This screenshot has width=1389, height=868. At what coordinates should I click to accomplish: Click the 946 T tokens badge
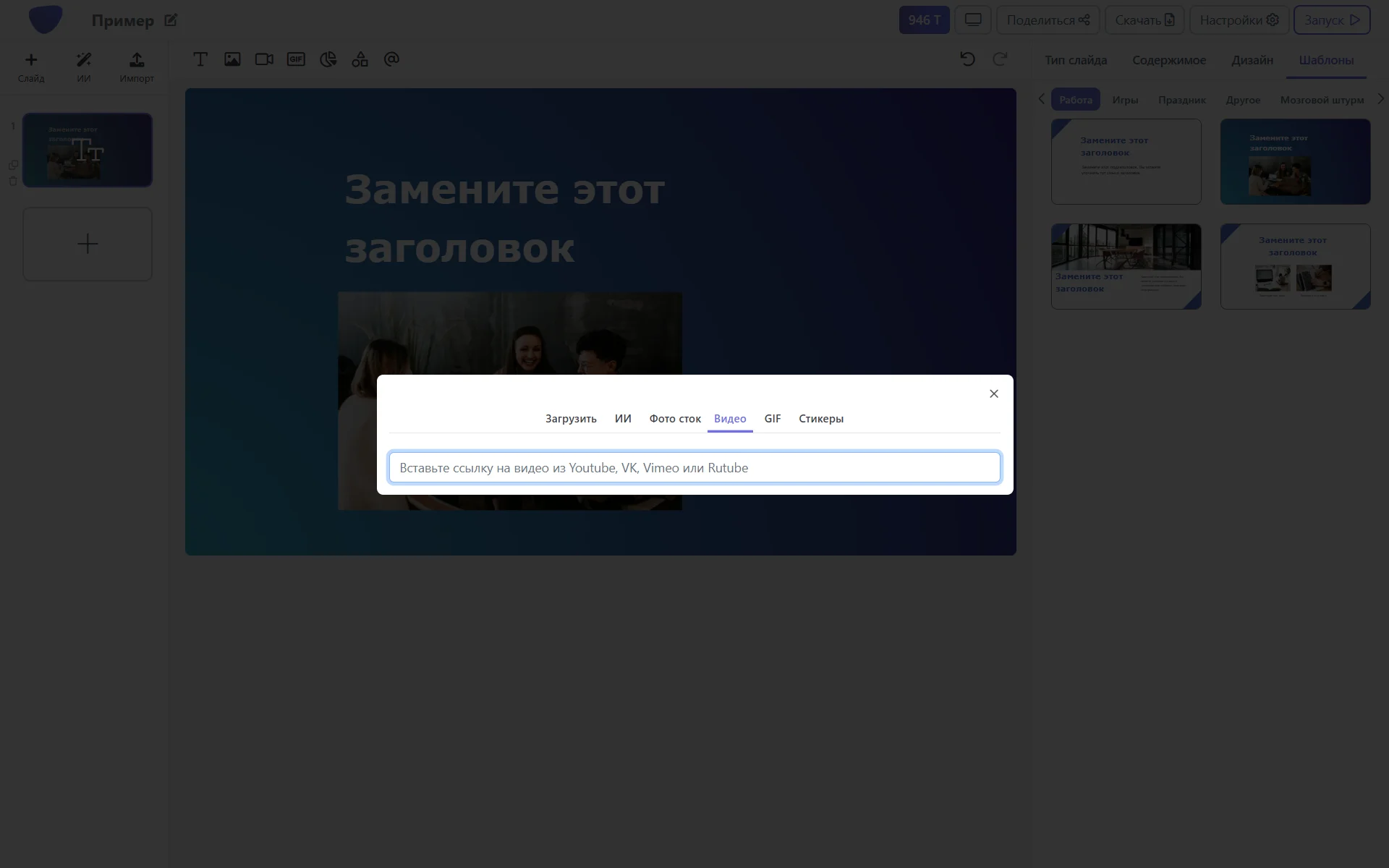click(924, 20)
